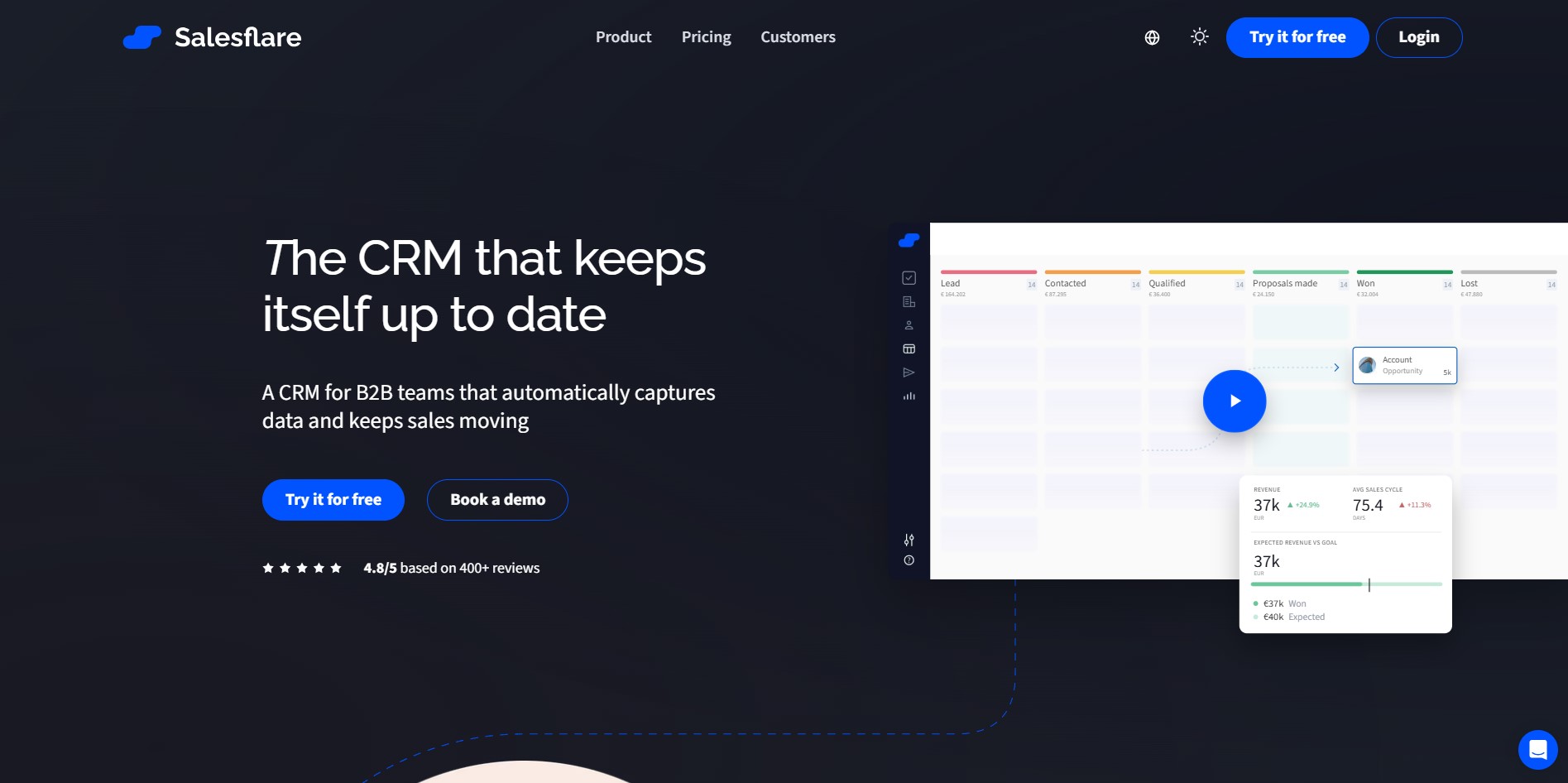Click the Lead pipeline column header

989,283
